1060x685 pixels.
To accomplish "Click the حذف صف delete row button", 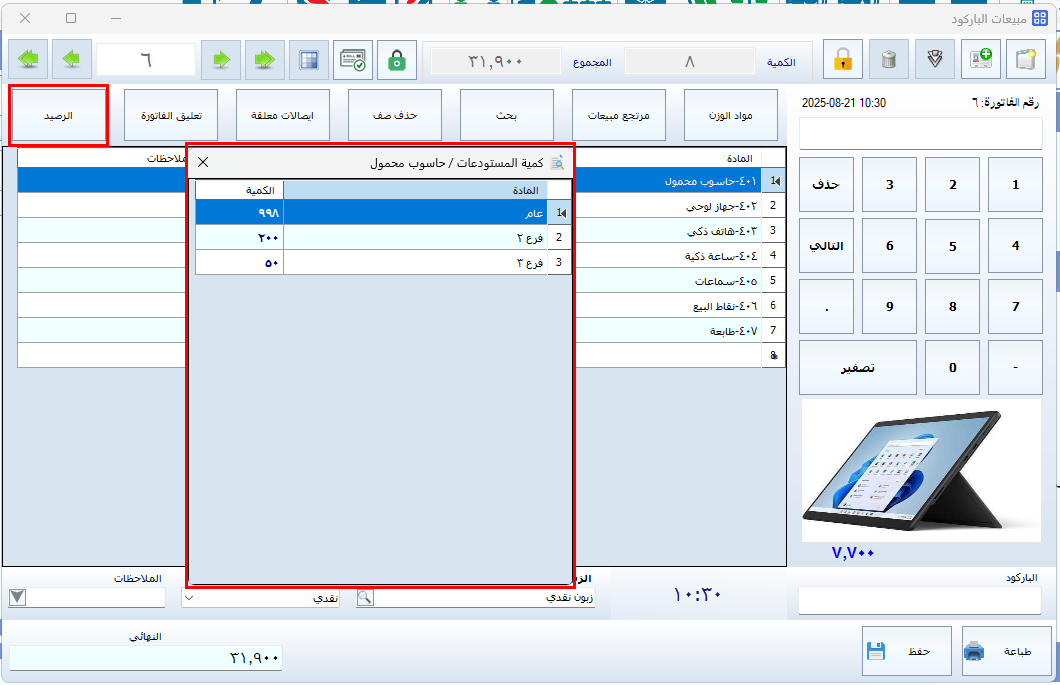I will click(395, 116).
